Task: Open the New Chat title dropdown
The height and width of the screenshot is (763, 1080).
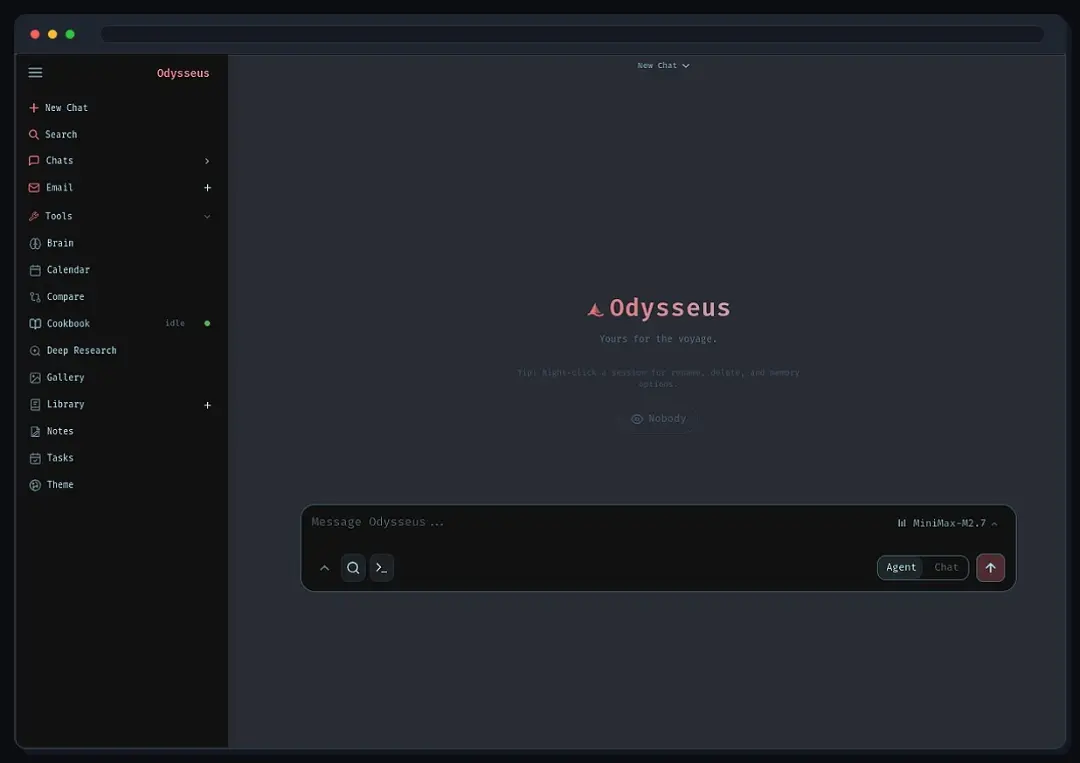Action: point(663,66)
